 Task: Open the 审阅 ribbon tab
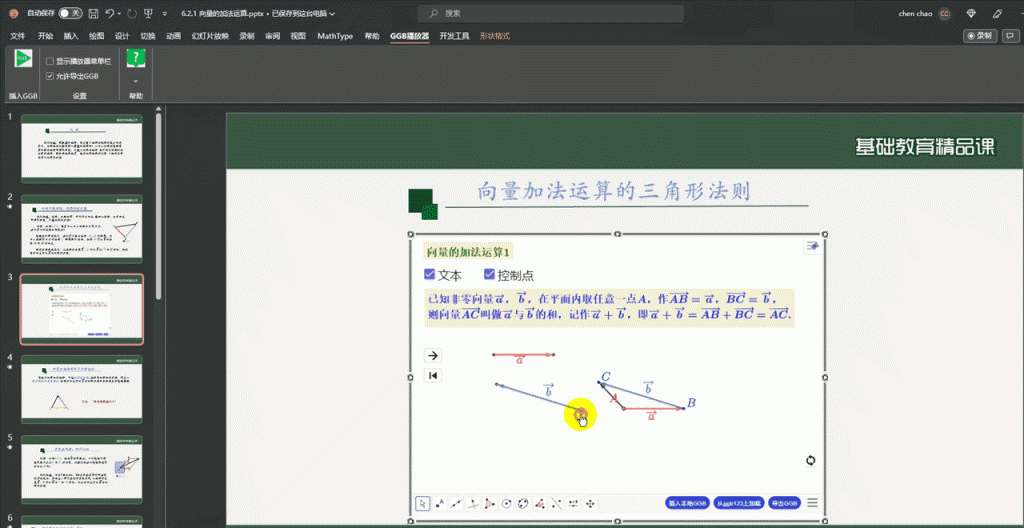(272, 36)
